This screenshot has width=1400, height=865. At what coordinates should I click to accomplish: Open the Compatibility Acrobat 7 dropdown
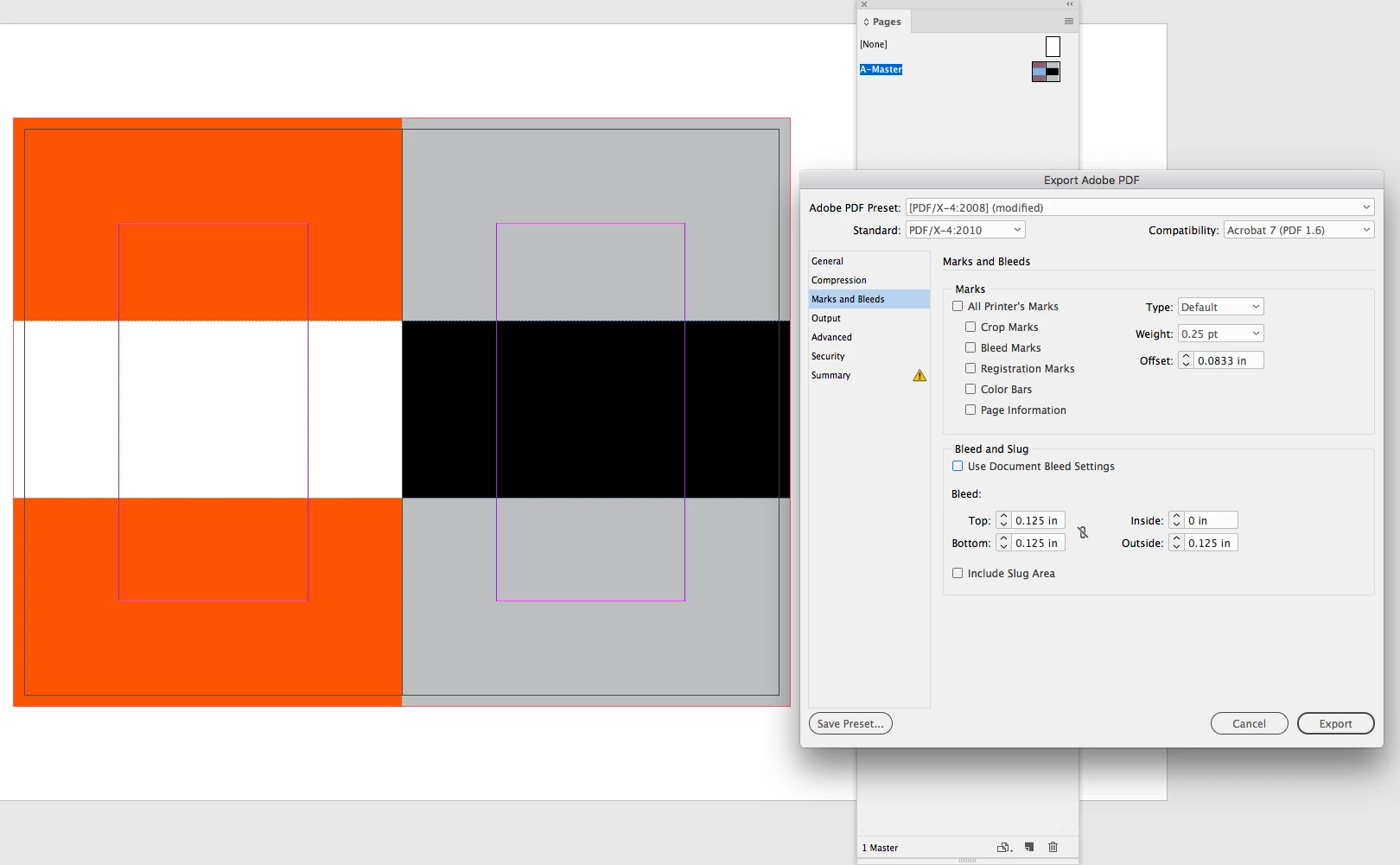[1299, 230]
